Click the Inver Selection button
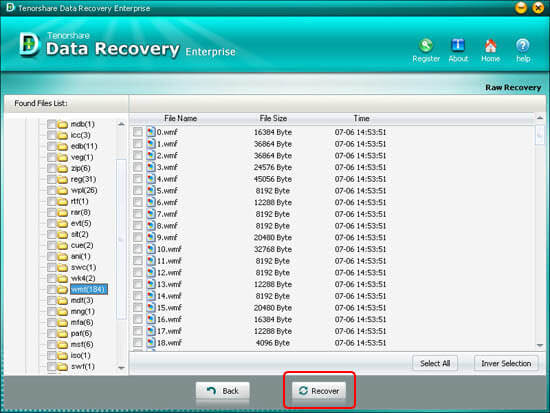This screenshot has height=413, width=550. pos(506,363)
